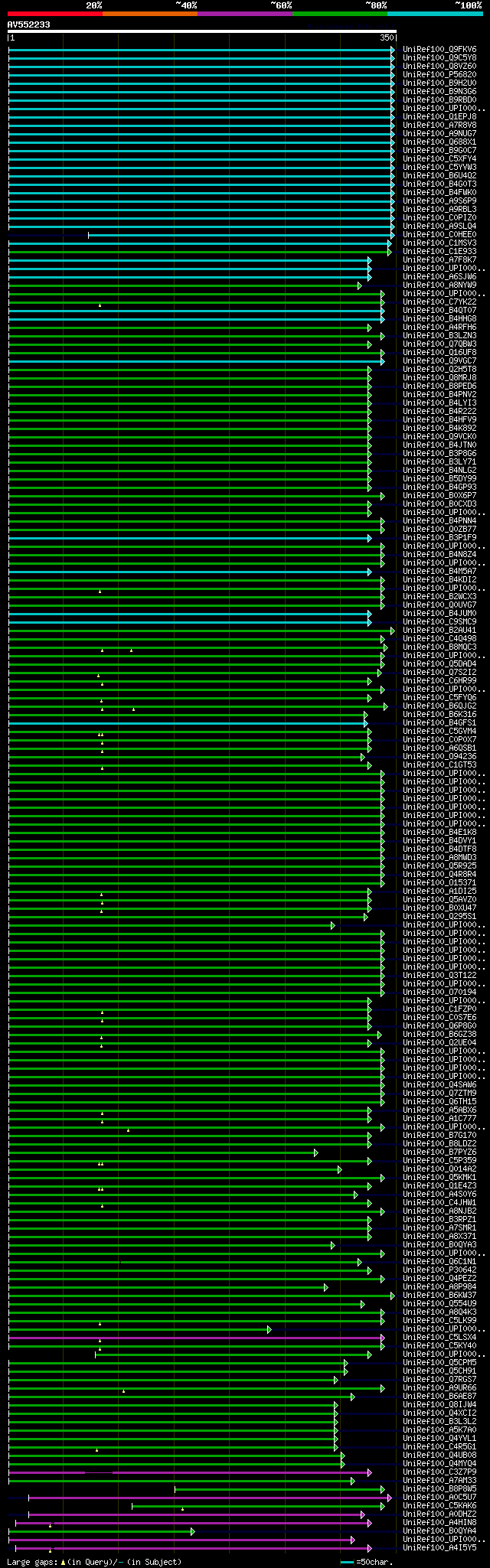Click the 350 query length label

tap(387, 37)
